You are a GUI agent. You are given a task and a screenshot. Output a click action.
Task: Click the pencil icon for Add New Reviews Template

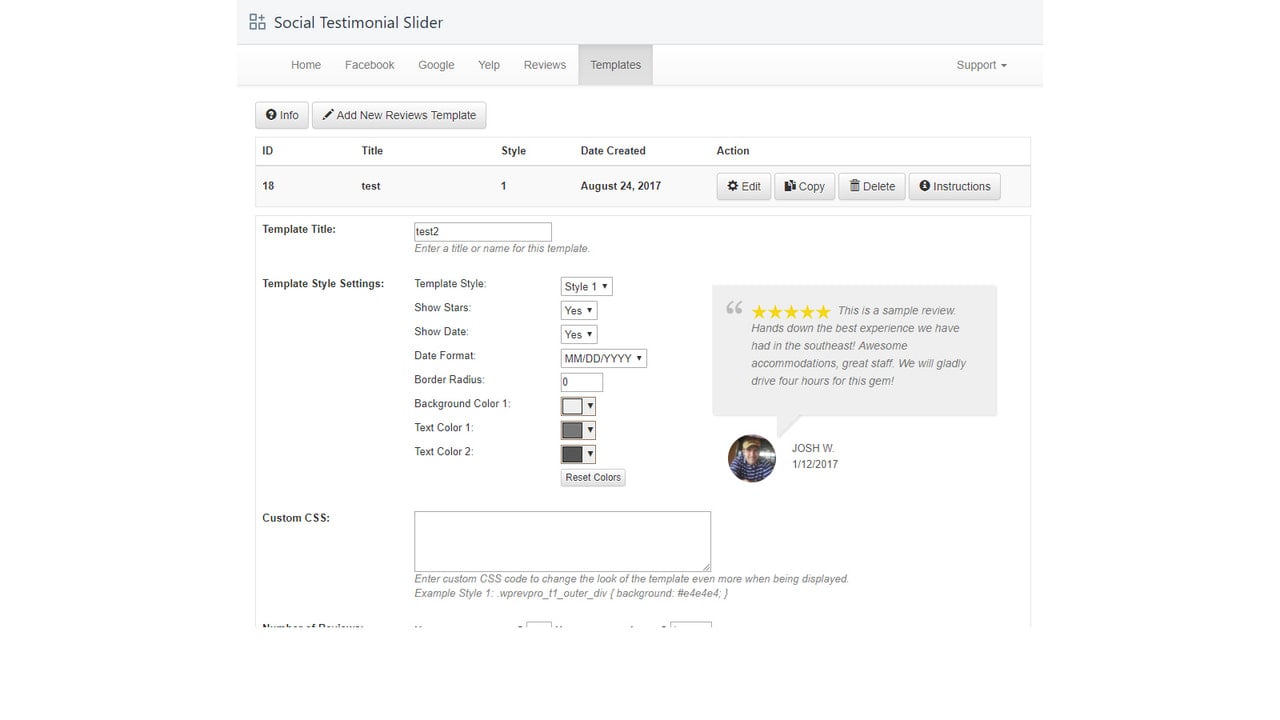pyautogui.click(x=328, y=115)
